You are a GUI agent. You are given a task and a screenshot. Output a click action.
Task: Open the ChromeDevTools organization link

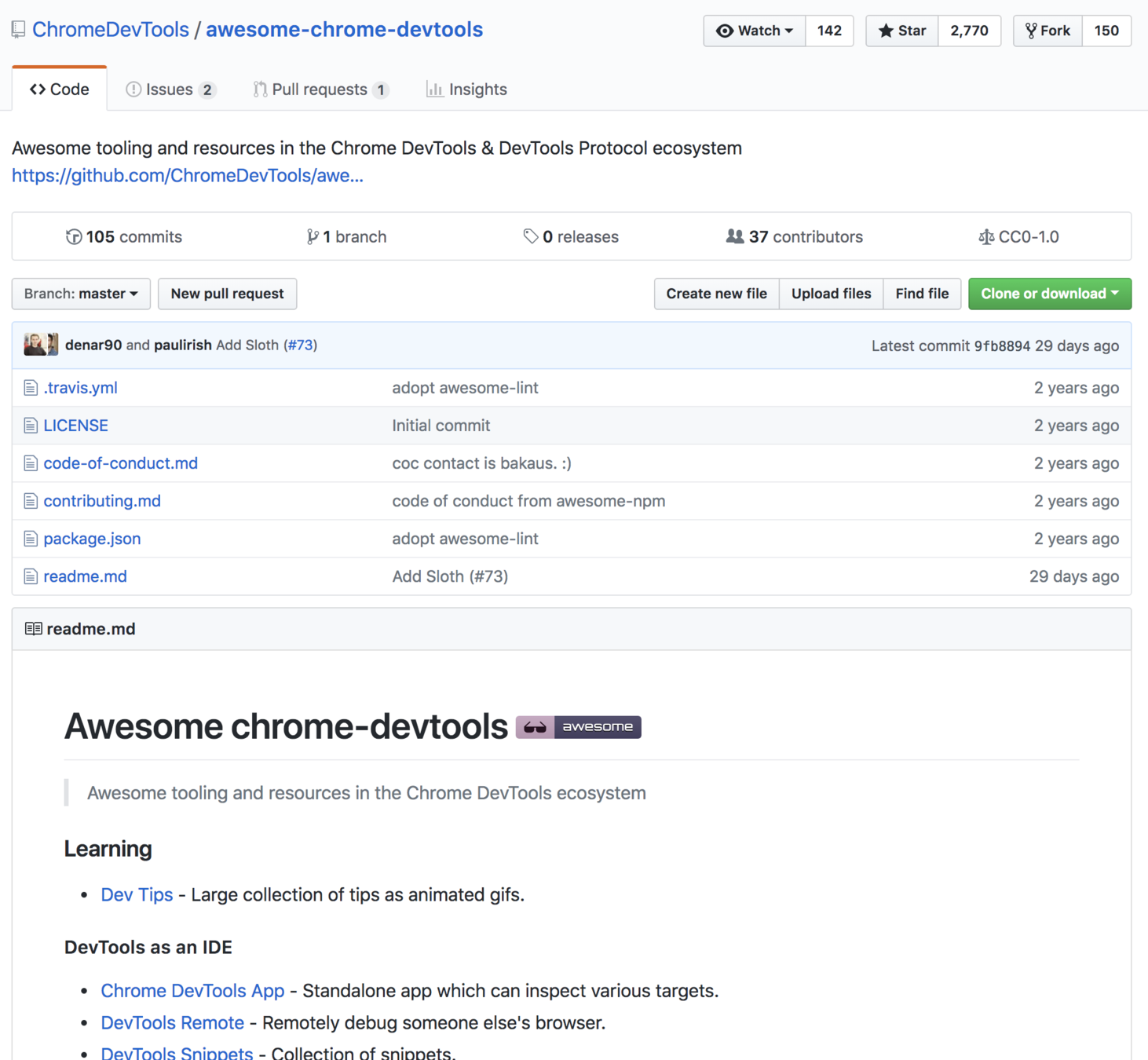click(111, 30)
